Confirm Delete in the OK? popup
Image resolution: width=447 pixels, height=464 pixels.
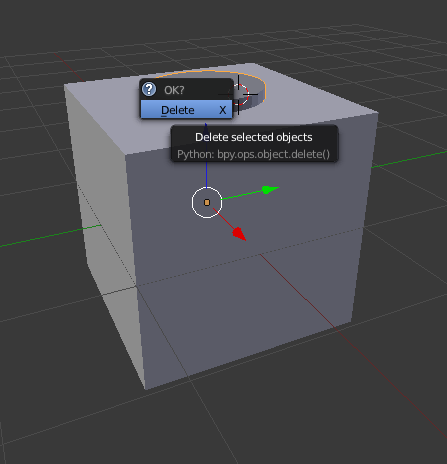coord(186,110)
